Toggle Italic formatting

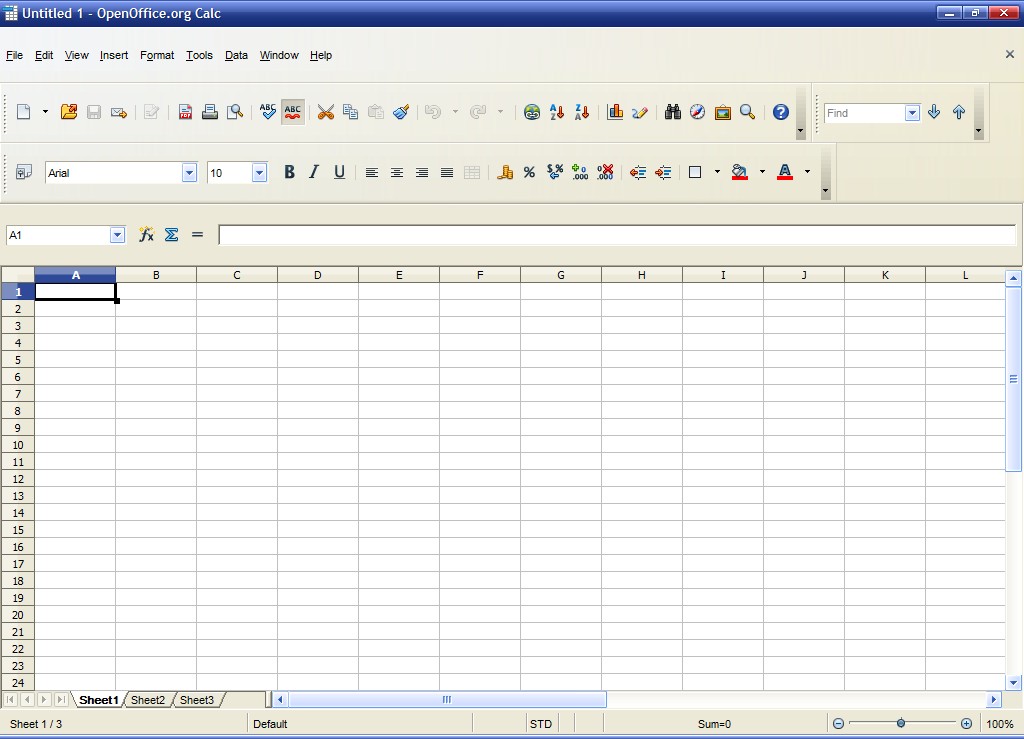(314, 173)
